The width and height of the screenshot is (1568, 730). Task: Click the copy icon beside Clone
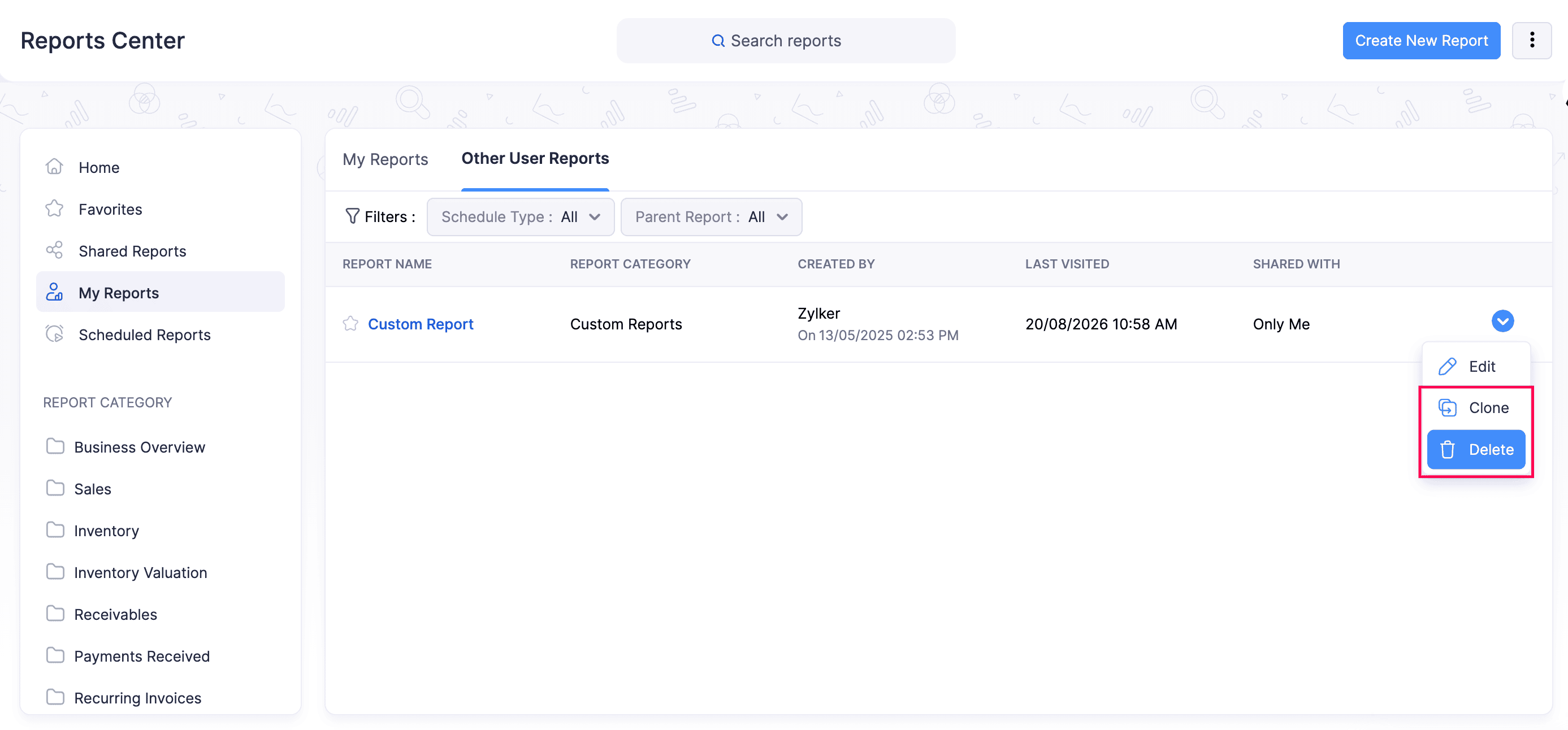(1447, 407)
